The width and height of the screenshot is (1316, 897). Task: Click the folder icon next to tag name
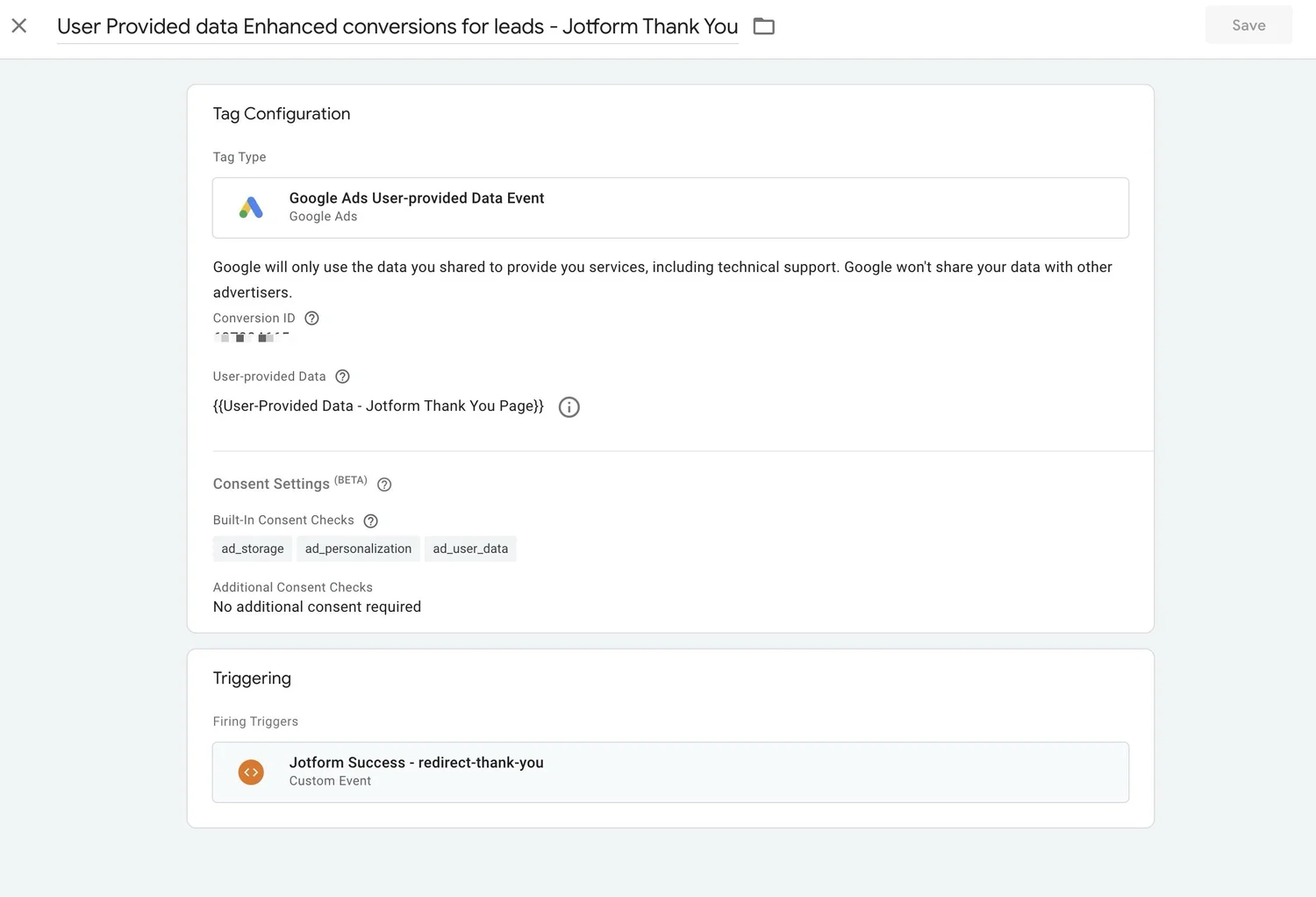pyautogui.click(x=763, y=26)
